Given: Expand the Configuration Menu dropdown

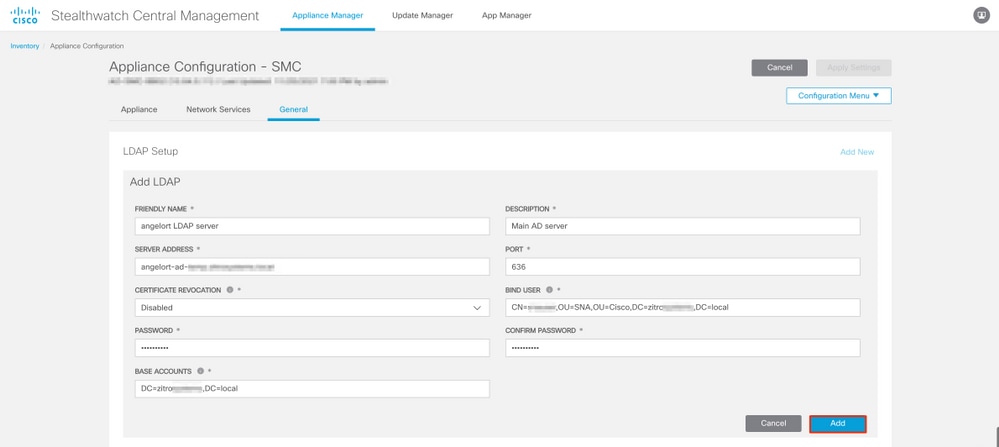Looking at the screenshot, I should (838, 96).
